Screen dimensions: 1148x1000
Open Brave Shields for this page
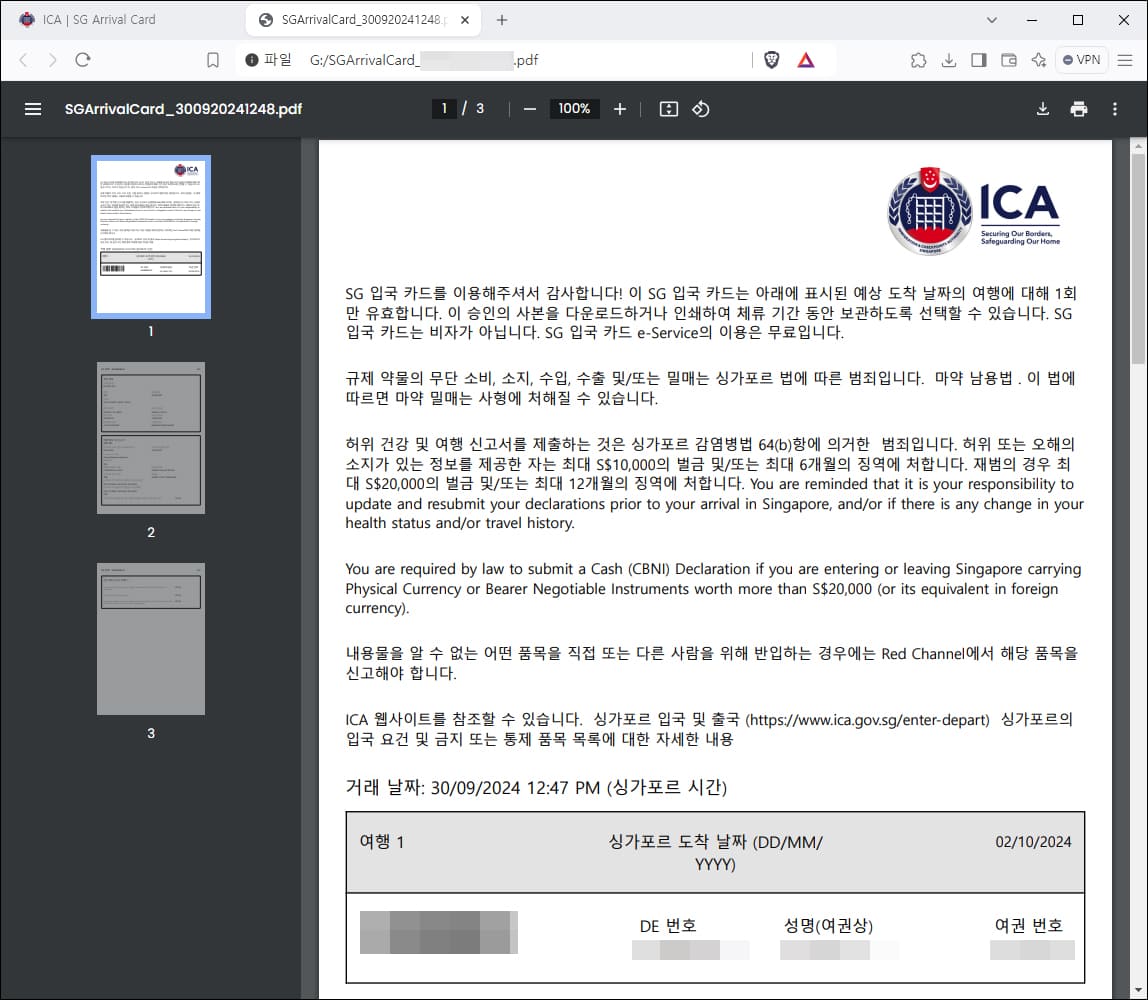[x=770, y=59]
